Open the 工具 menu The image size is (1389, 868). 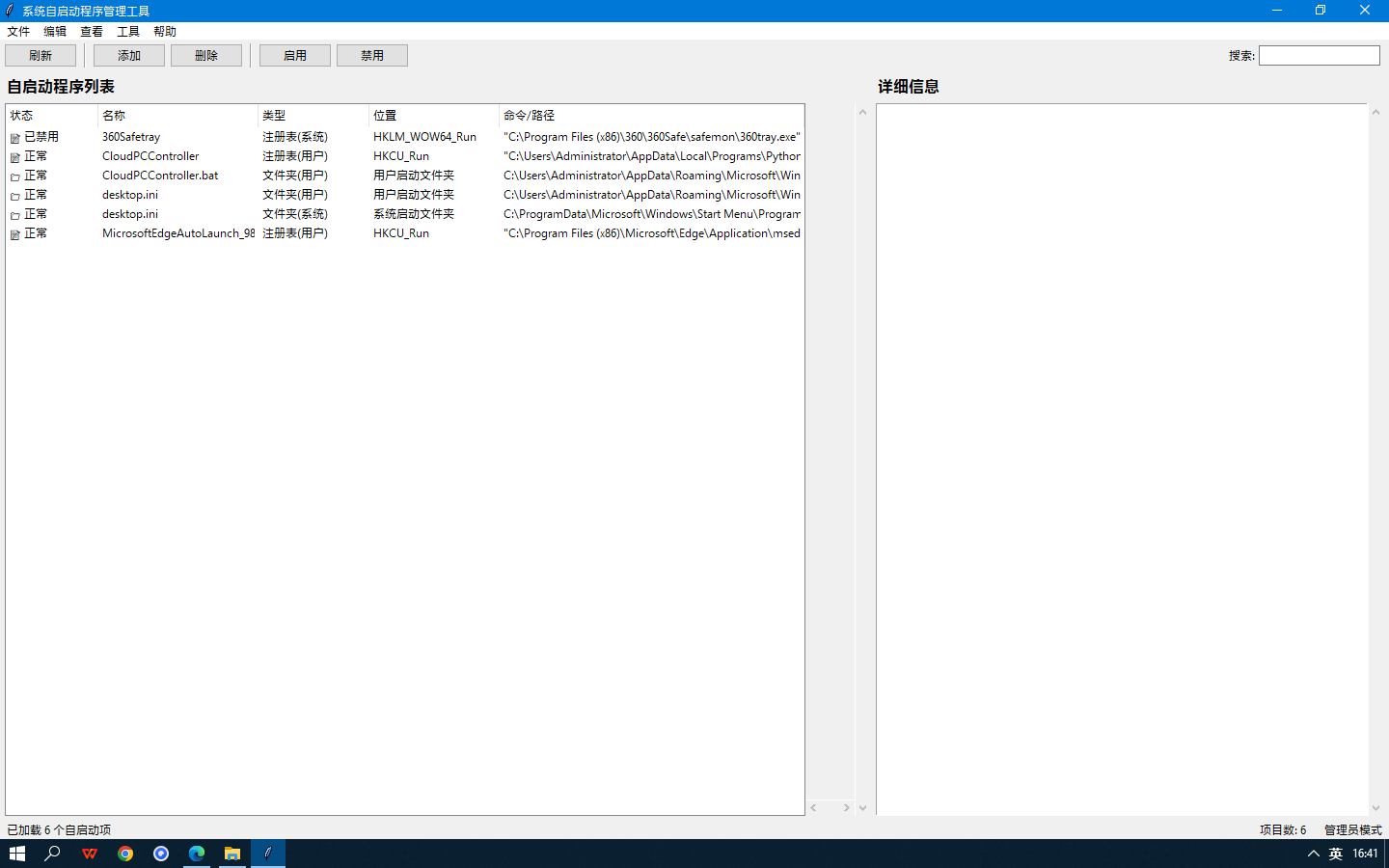tap(127, 31)
